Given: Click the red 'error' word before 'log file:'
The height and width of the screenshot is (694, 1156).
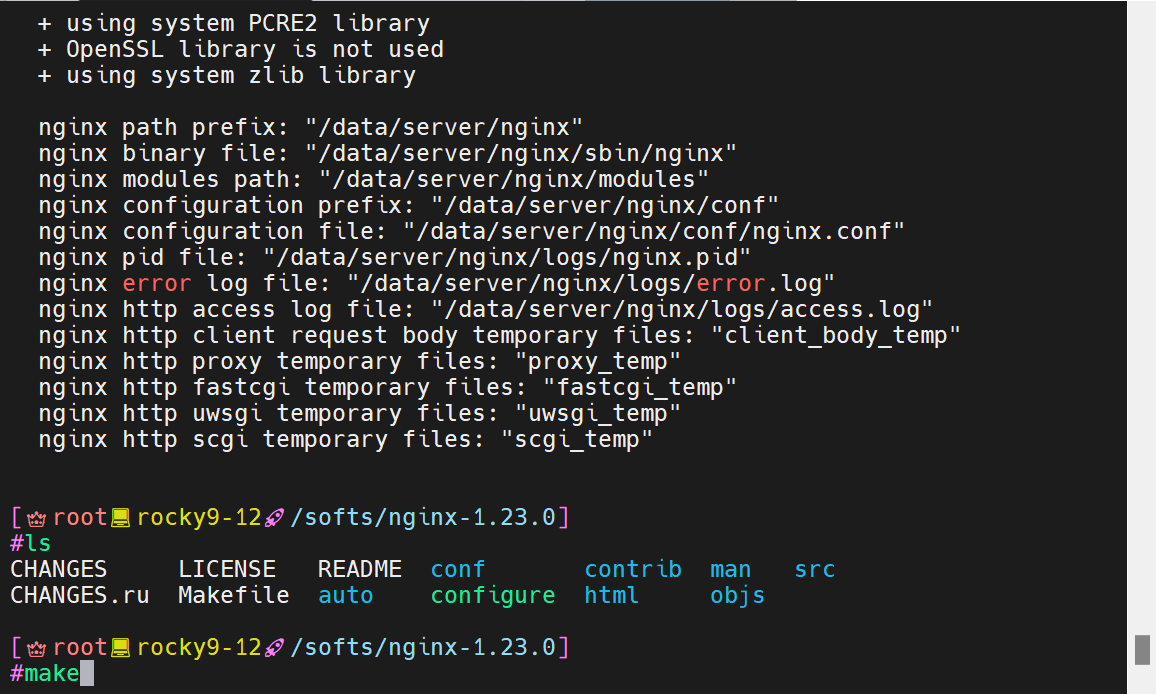Looking at the screenshot, I should point(156,283).
